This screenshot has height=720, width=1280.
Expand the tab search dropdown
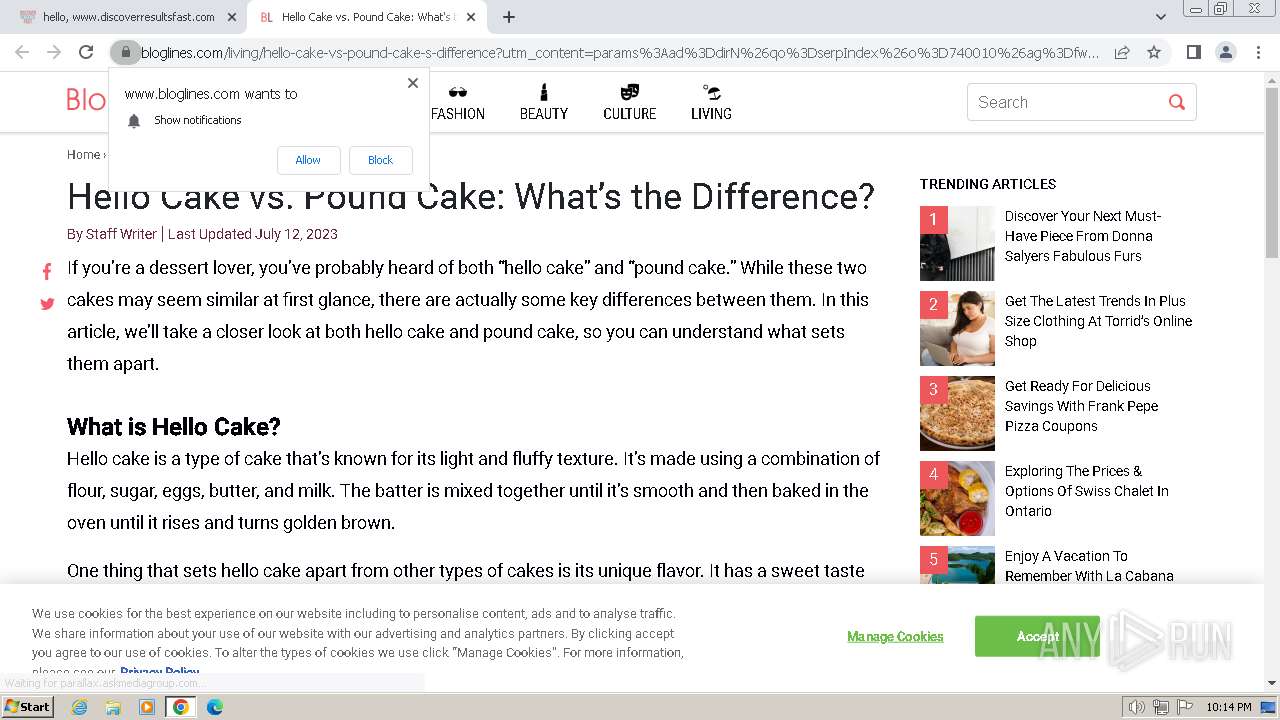tap(1161, 17)
